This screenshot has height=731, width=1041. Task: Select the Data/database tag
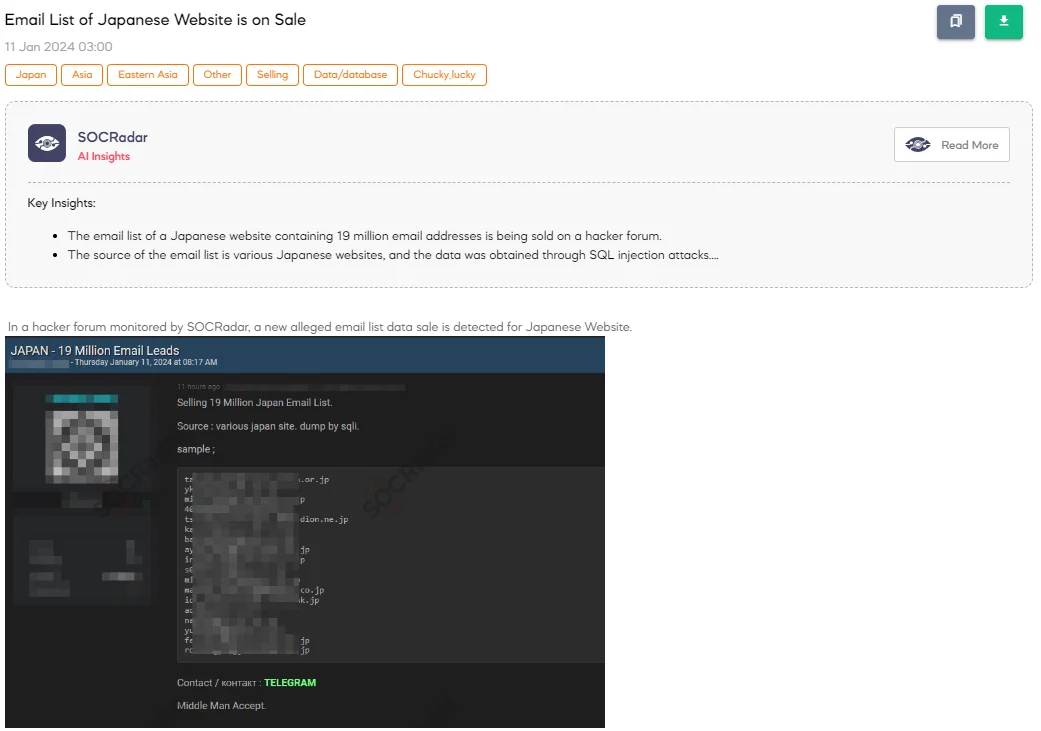click(x=351, y=75)
